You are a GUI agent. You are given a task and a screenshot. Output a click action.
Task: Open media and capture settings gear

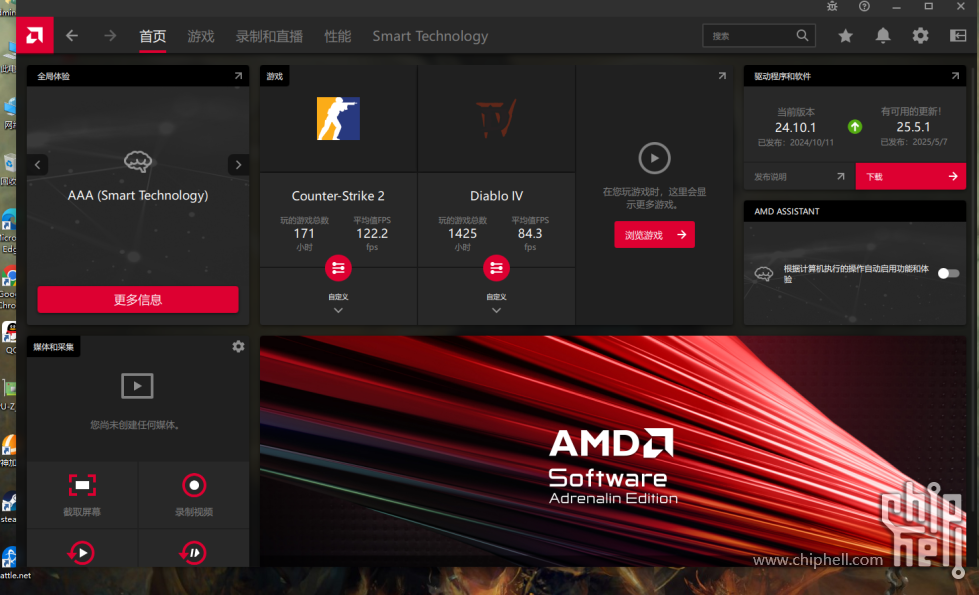pyautogui.click(x=239, y=347)
